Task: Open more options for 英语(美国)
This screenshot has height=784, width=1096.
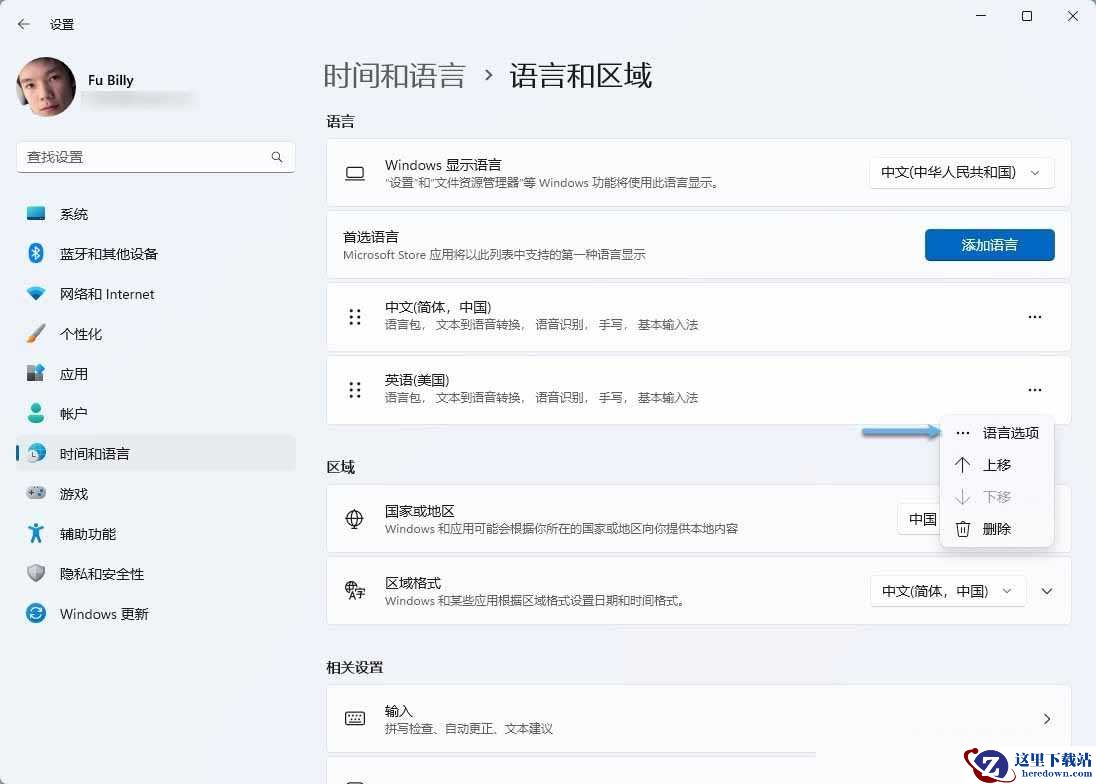Action: 1034,390
